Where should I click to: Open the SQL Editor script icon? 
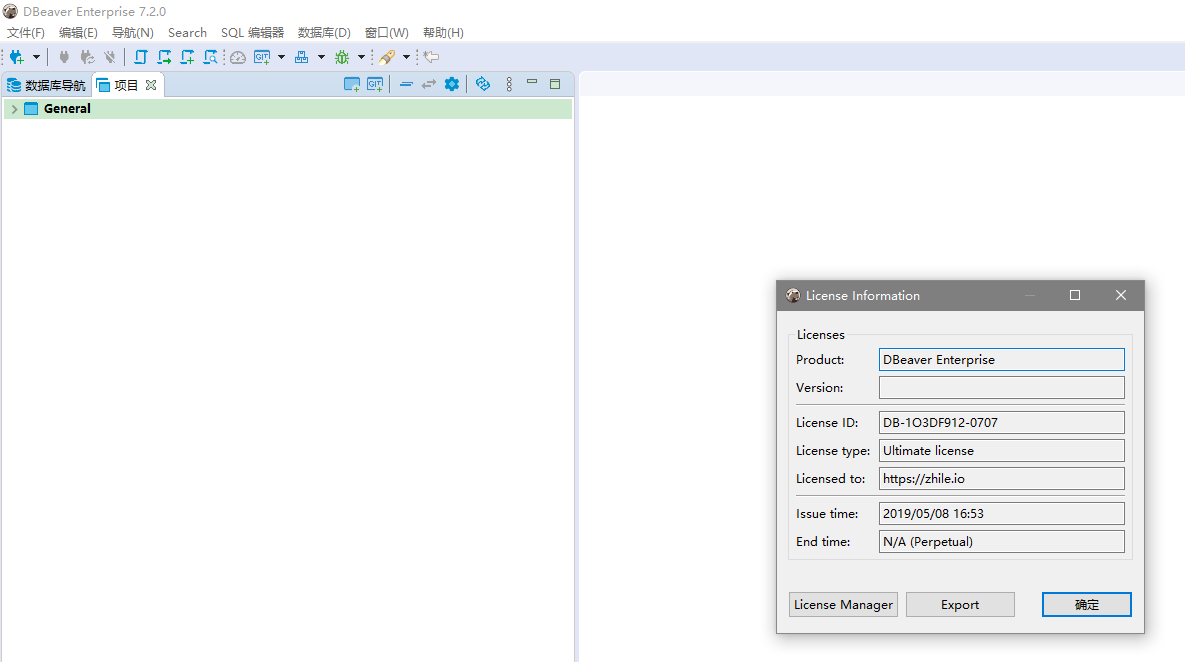(141, 57)
